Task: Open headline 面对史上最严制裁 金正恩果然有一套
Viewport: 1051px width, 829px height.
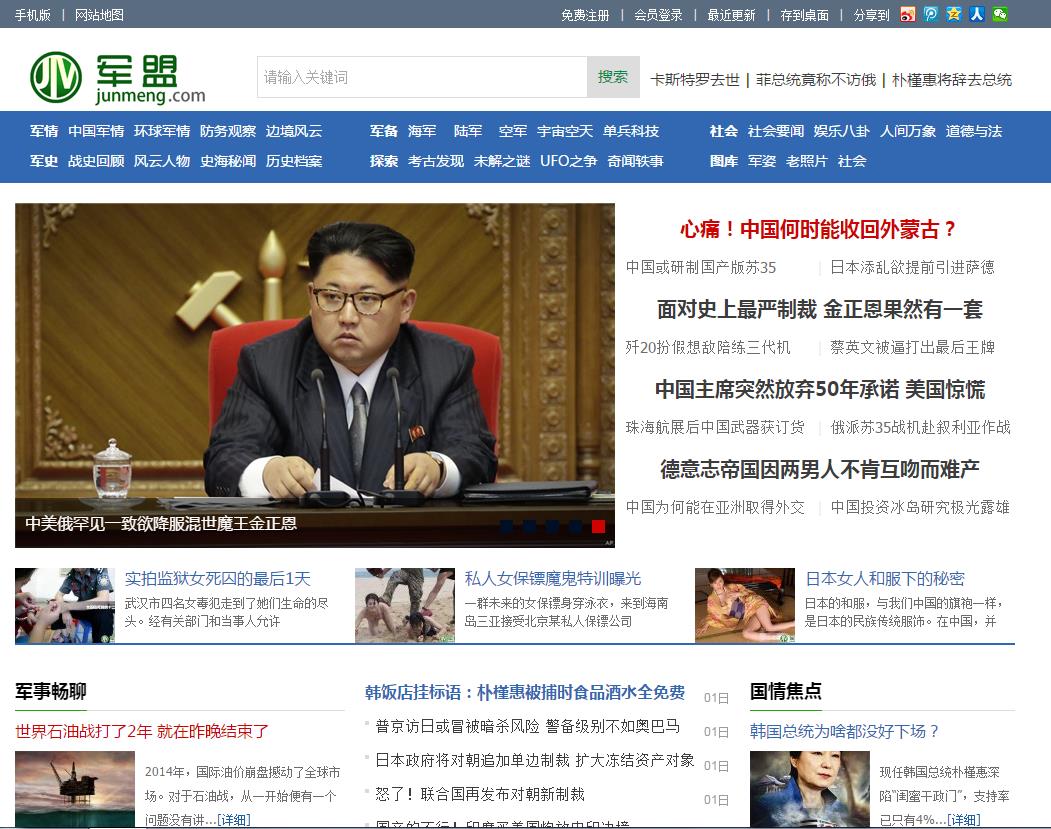Action: pyautogui.click(x=820, y=310)
